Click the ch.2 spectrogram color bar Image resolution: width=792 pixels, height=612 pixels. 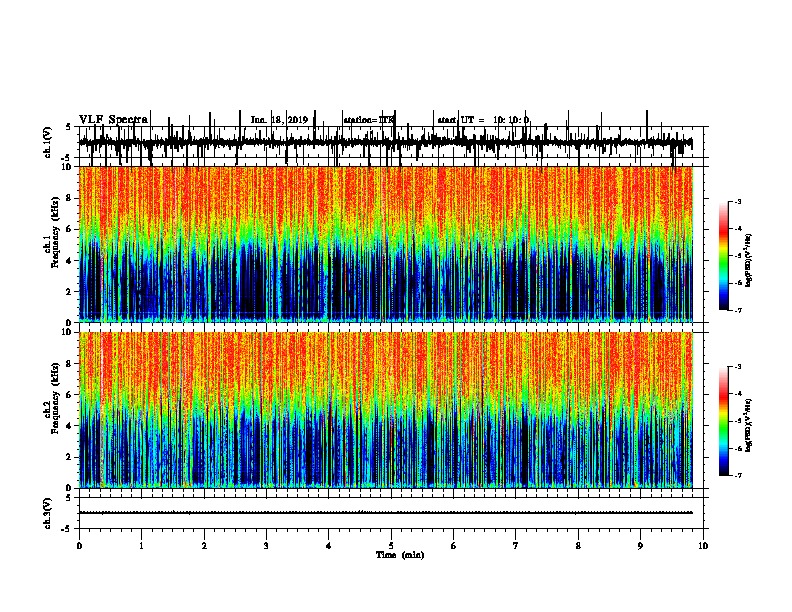[x=724, y=421]
